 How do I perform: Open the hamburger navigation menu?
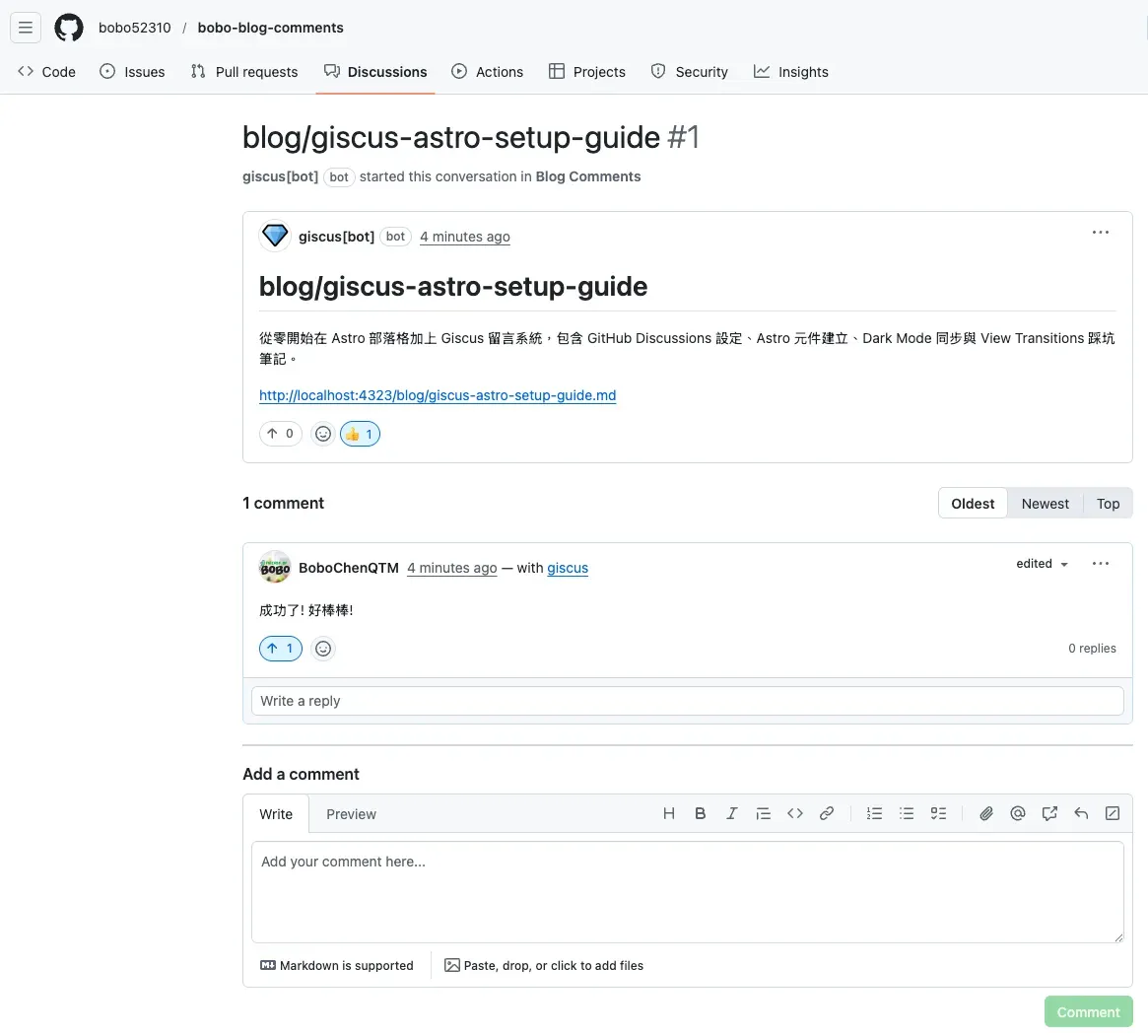pos(26,28)
